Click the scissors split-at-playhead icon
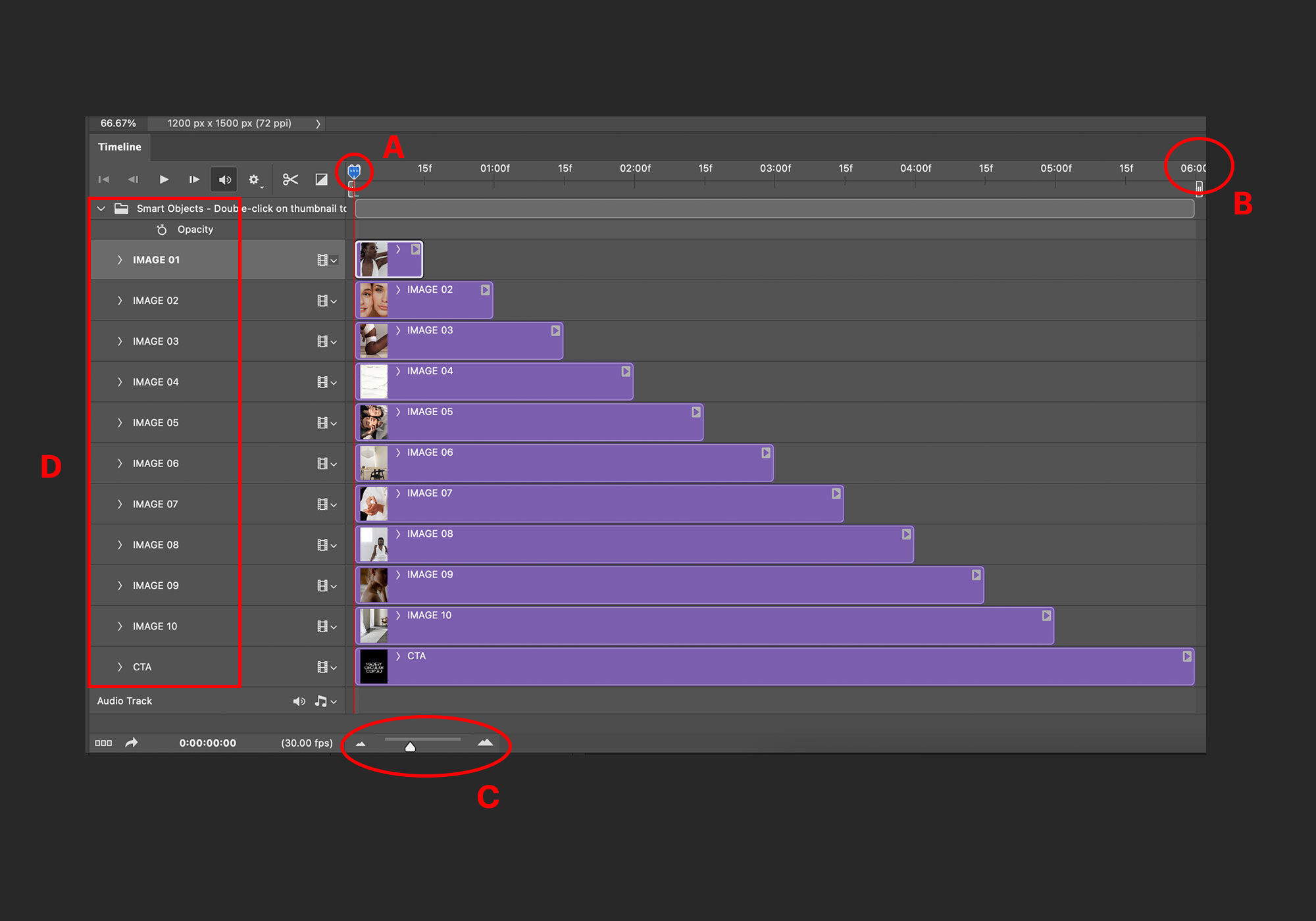 (x=290, y=180)
